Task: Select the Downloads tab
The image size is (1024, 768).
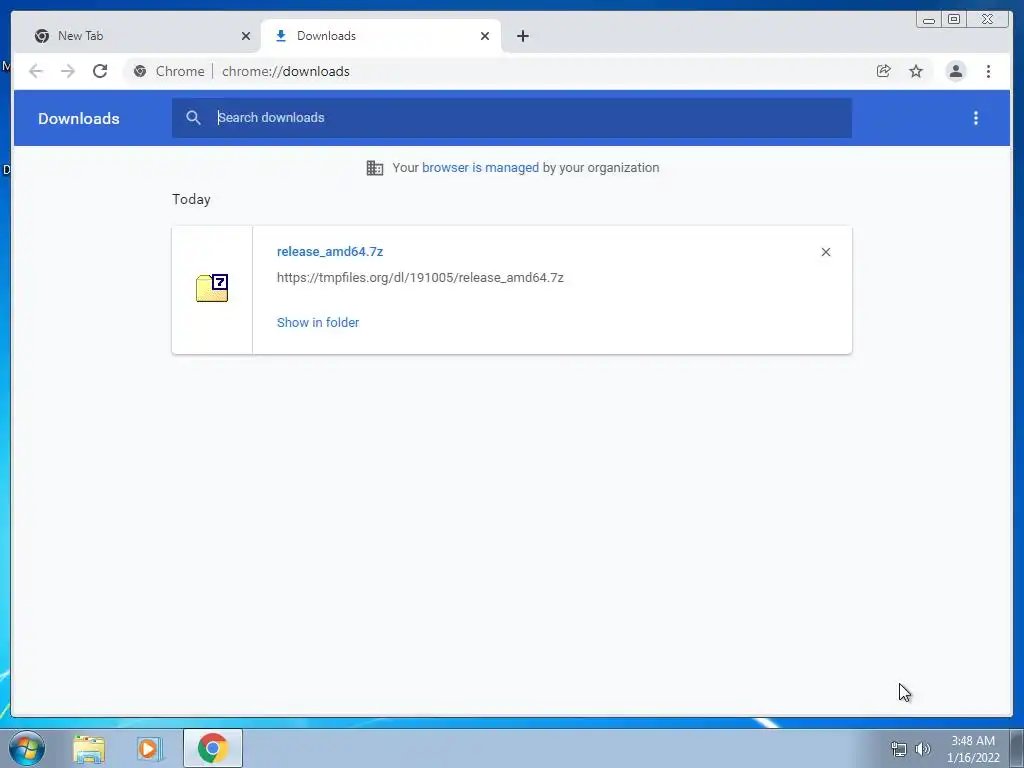Action: coord(381,36)
